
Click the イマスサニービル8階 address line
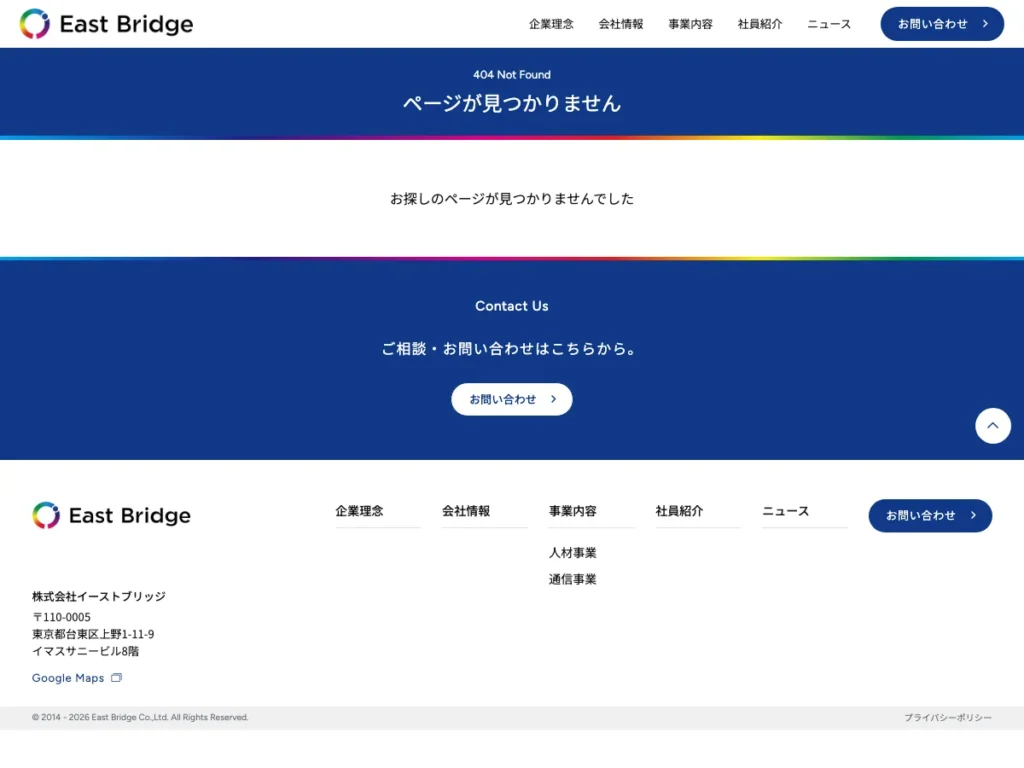click(86, 651)
